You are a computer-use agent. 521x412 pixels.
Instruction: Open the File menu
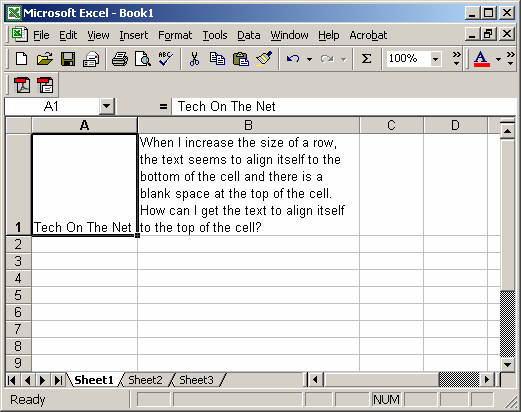point(41,35)
